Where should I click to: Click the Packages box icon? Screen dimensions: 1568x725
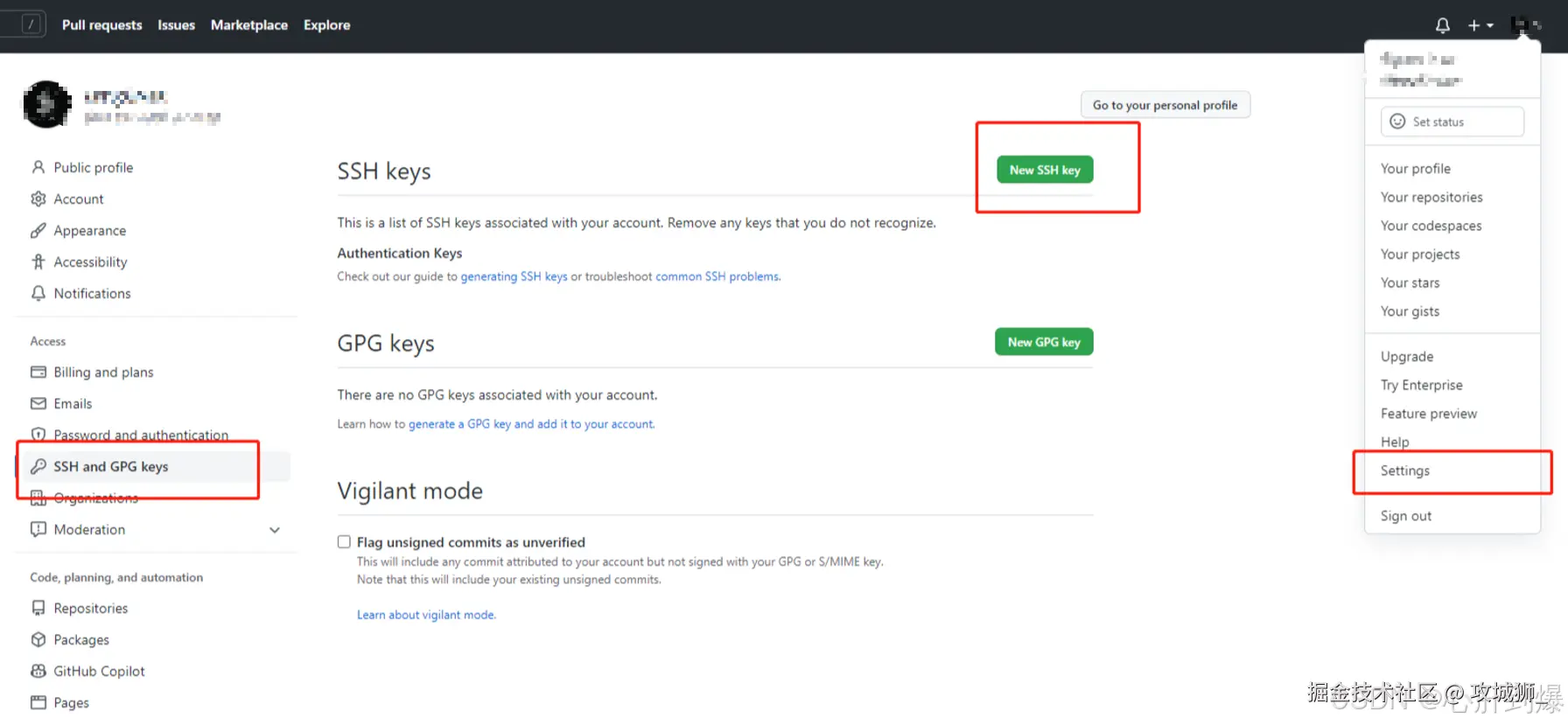[38, 640]
